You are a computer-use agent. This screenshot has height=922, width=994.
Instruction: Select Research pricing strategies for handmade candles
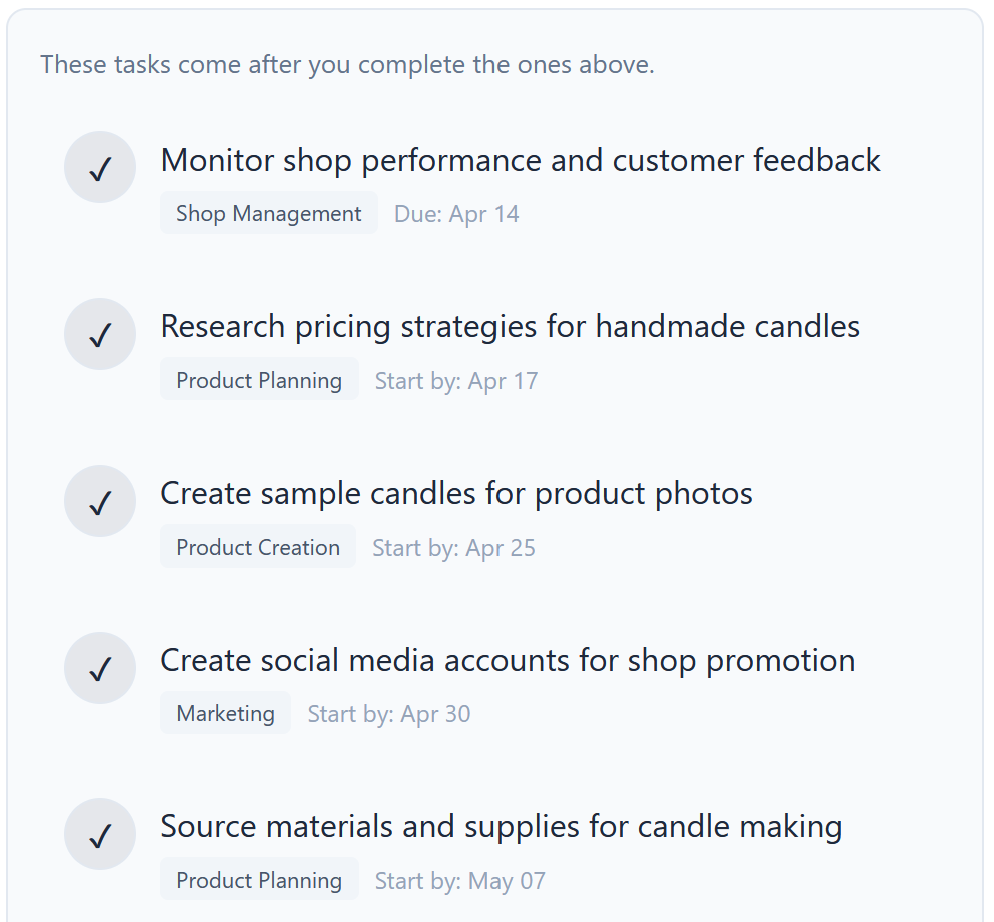(x=510, y=326)
